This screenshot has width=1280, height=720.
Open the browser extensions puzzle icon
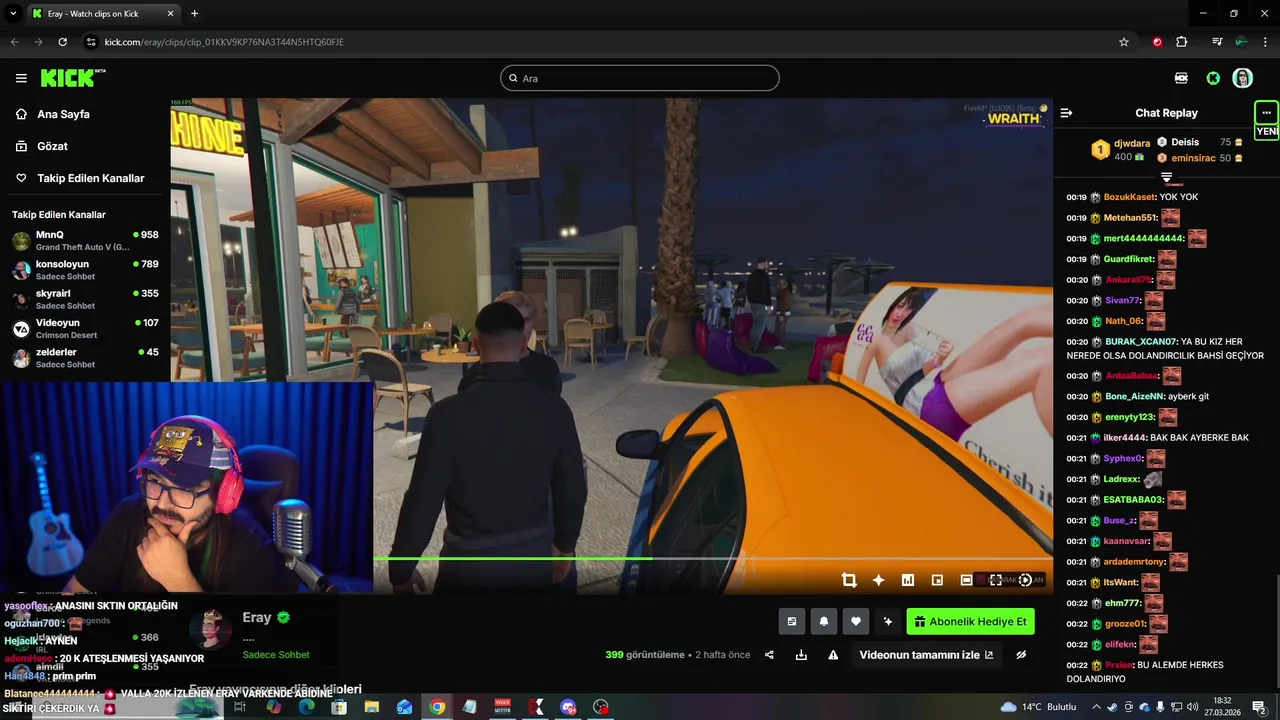(x=1182, y=42)
